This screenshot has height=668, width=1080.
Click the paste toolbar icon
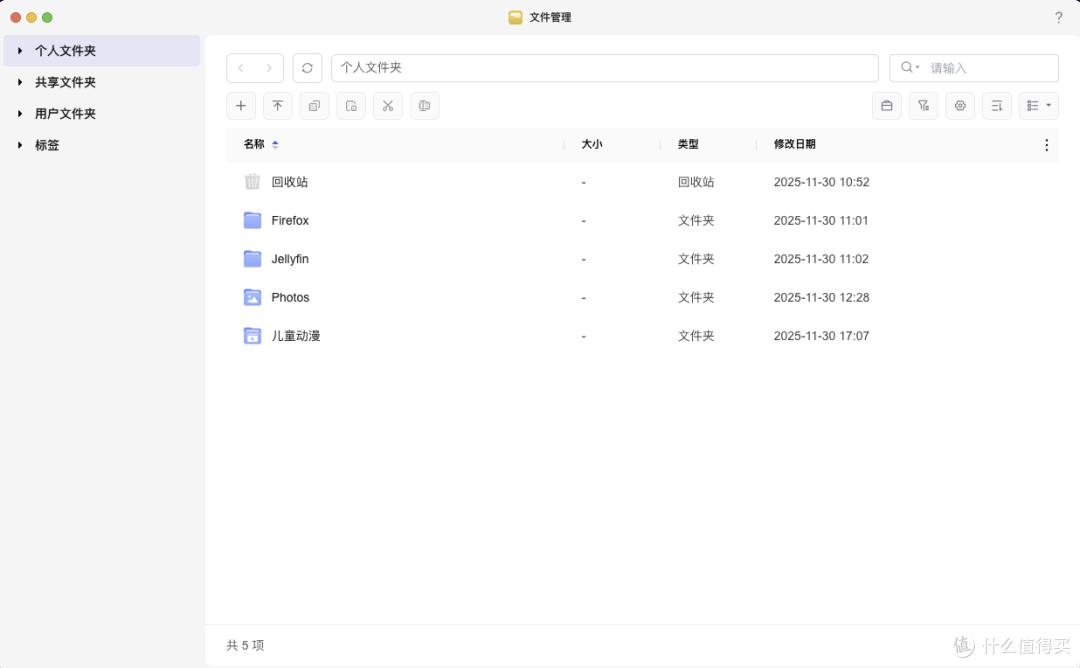point(351,106)
